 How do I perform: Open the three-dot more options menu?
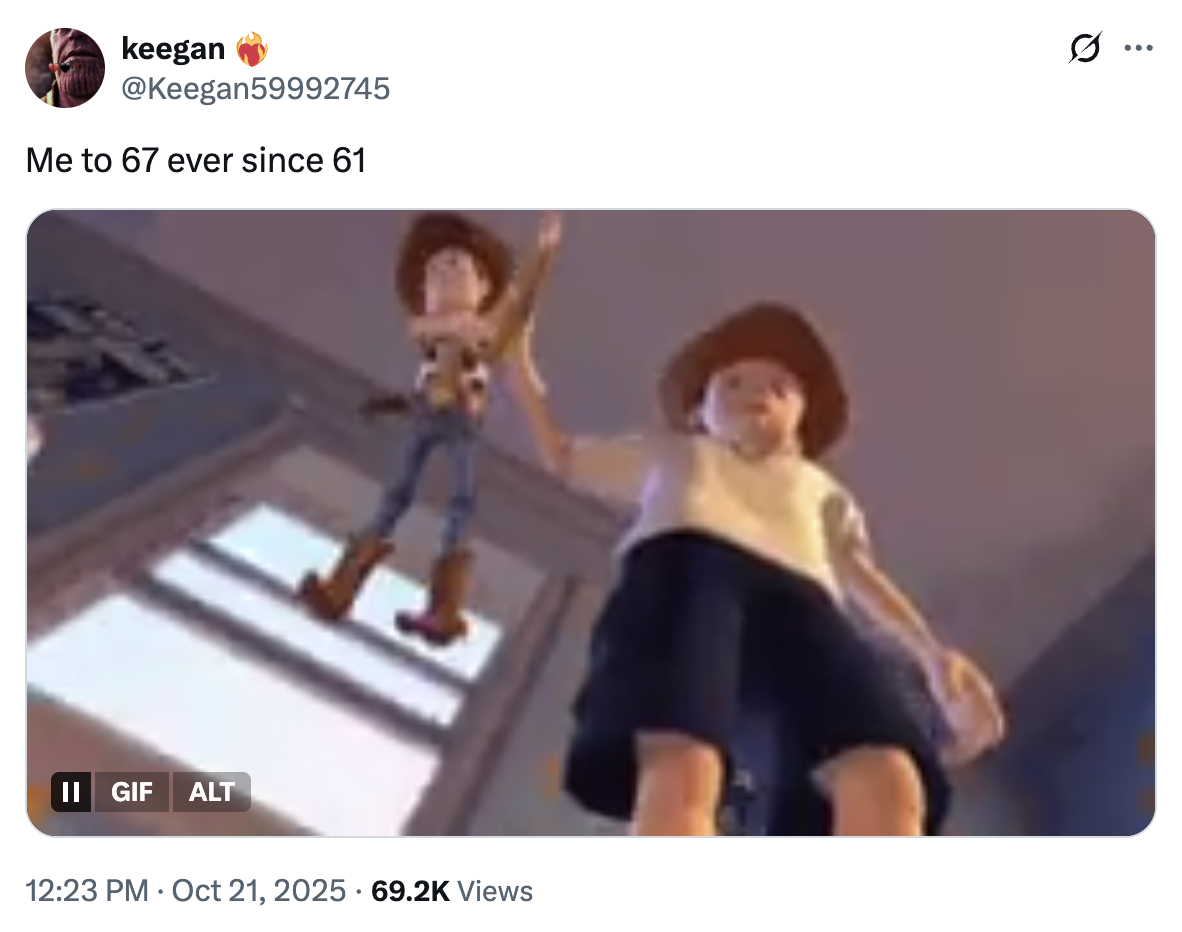(1138, 48)
